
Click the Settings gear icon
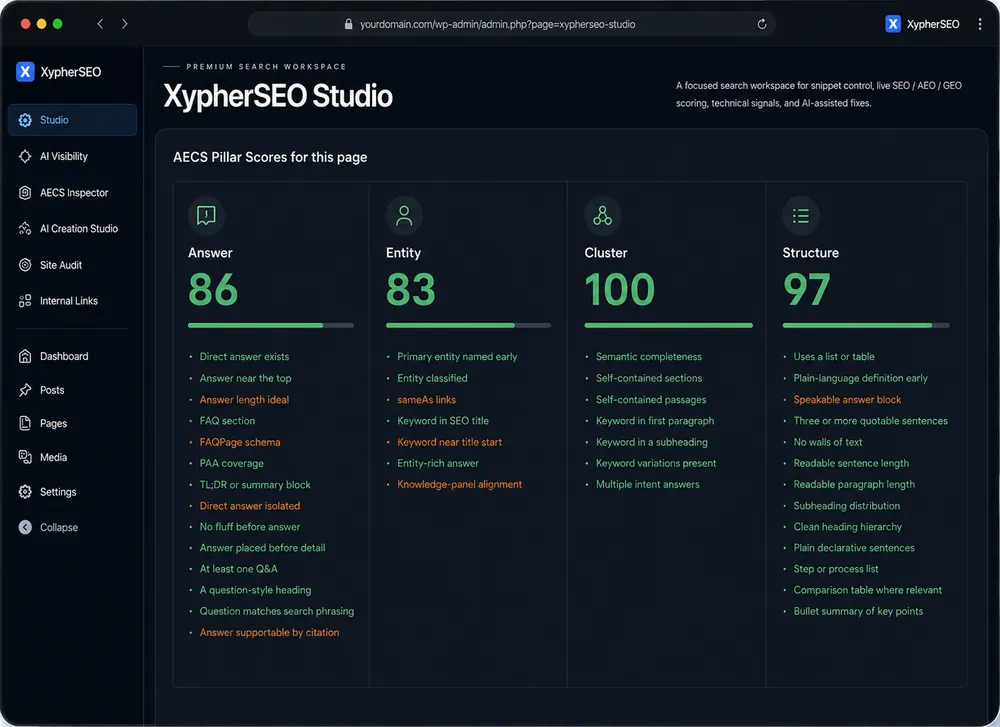[25, 492]
